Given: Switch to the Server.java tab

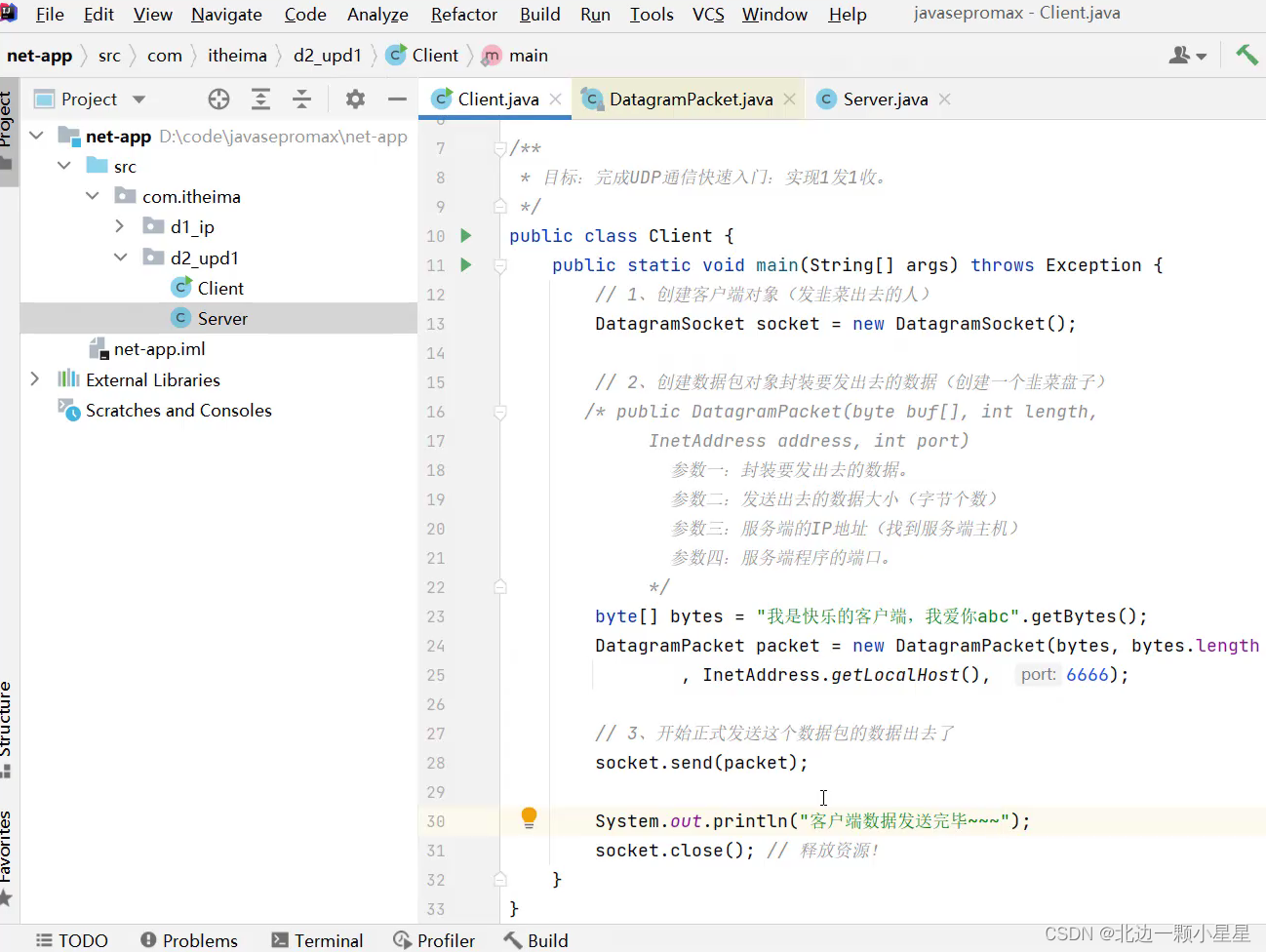Looking at the screenshot, I should pos(885,99).
